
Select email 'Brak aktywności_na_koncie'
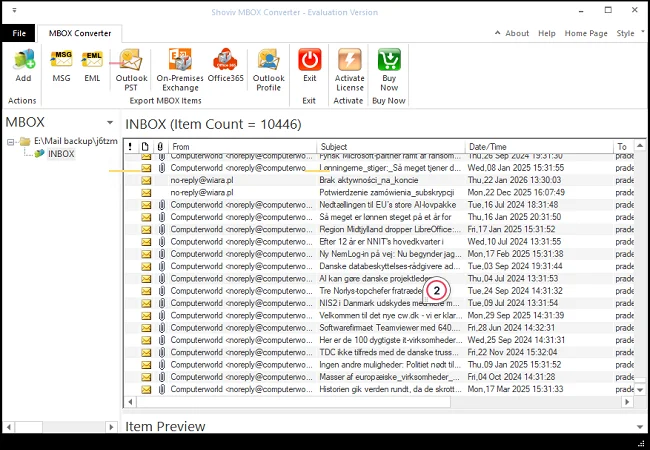pyautogui.click(x=380, y=180)
